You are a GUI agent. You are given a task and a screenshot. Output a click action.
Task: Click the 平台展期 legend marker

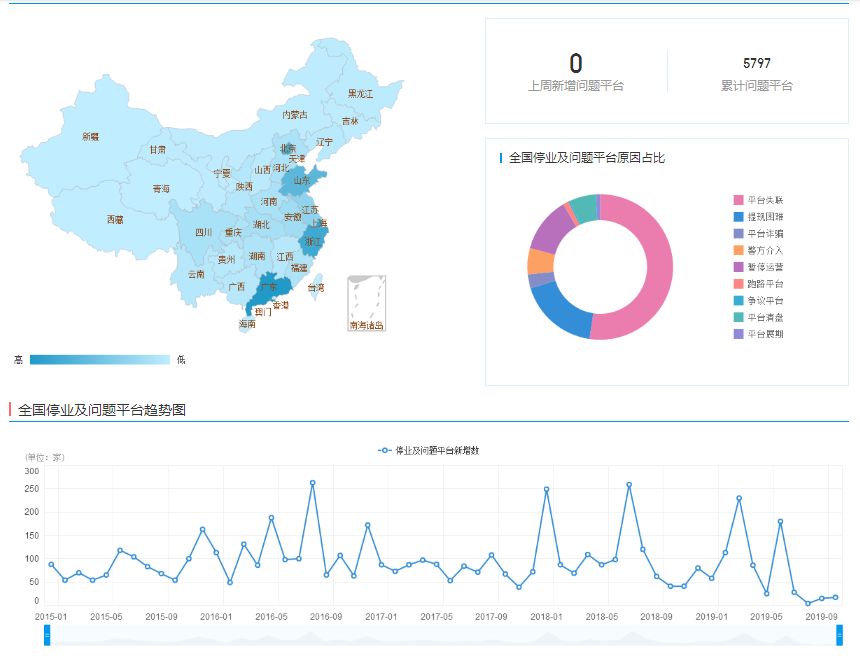pyautogui.click(x=739, y=334)
